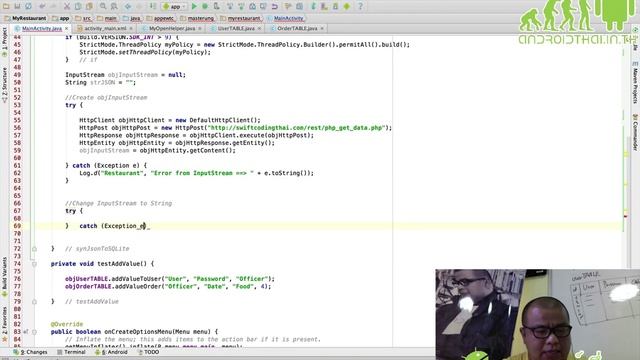Toggle the Structure tool window
Viewport: 640px width, 360px height.
click(4, 84)
